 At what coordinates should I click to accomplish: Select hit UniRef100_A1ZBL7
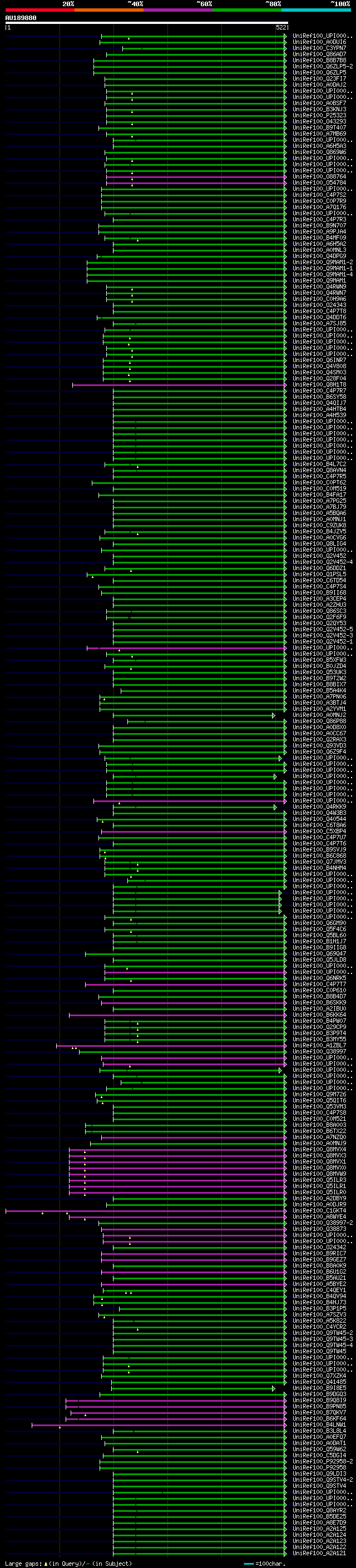tap(319, 1045)
